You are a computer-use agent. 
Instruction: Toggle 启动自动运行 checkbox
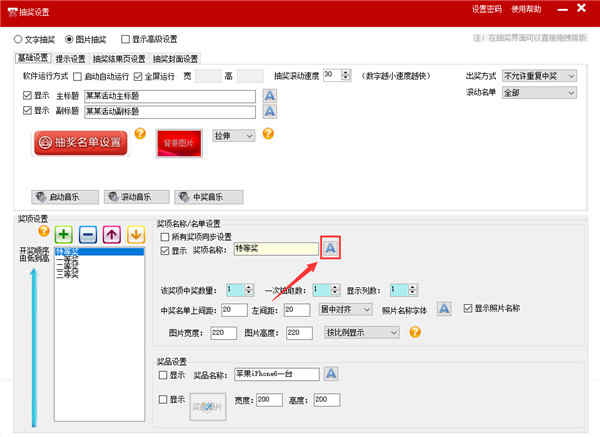78,77
